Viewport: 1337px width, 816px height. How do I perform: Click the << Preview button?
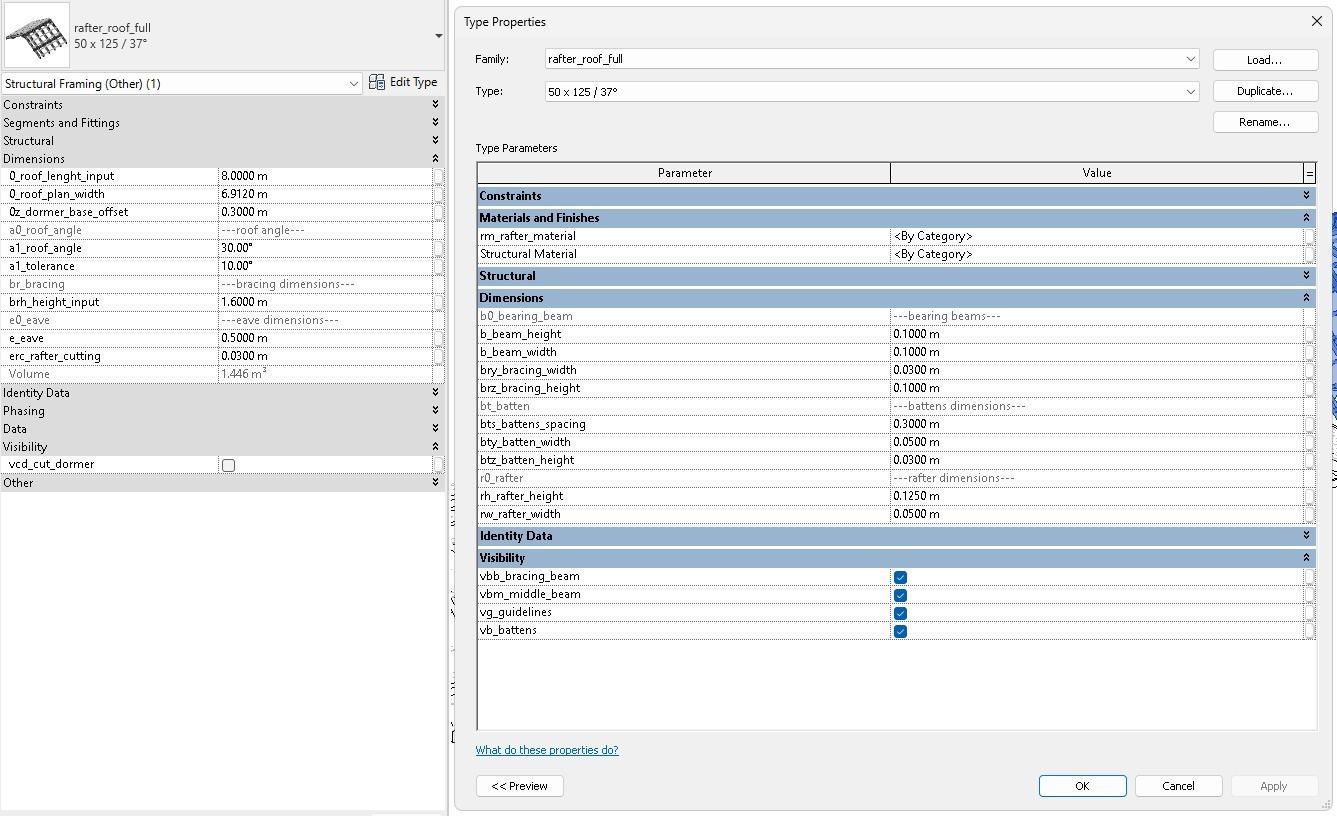coord(520,786)
